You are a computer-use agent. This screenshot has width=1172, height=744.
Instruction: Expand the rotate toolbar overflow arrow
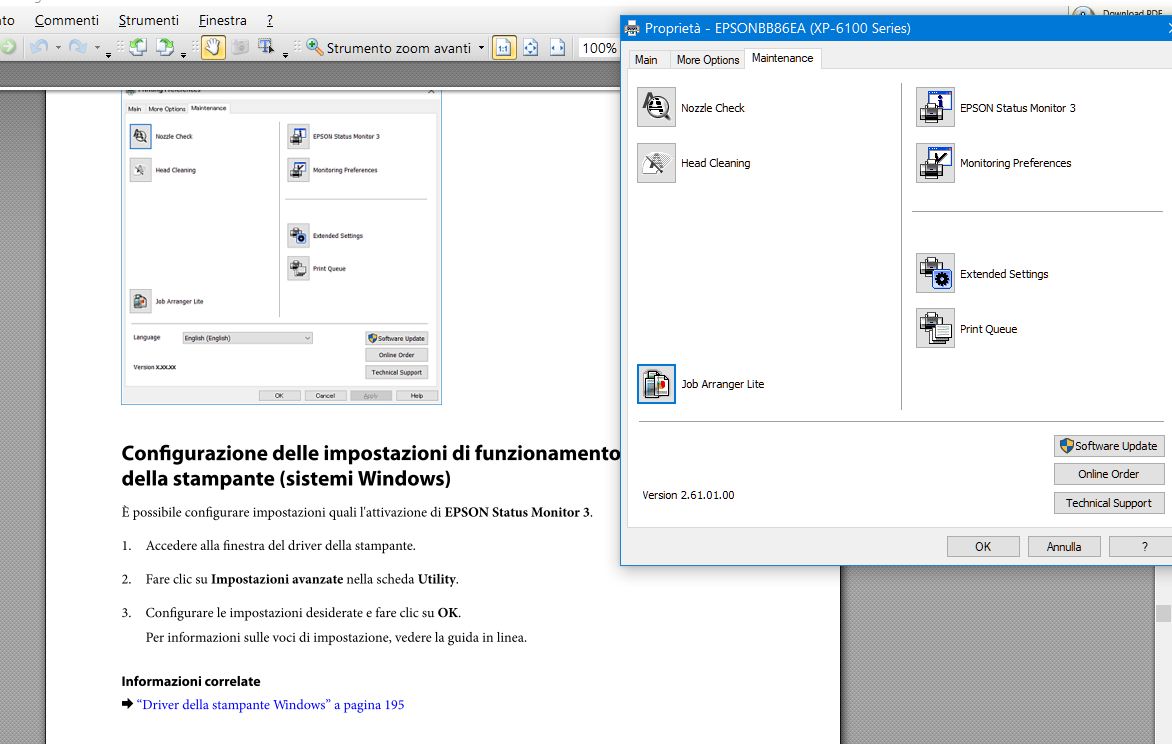point(183,55)
